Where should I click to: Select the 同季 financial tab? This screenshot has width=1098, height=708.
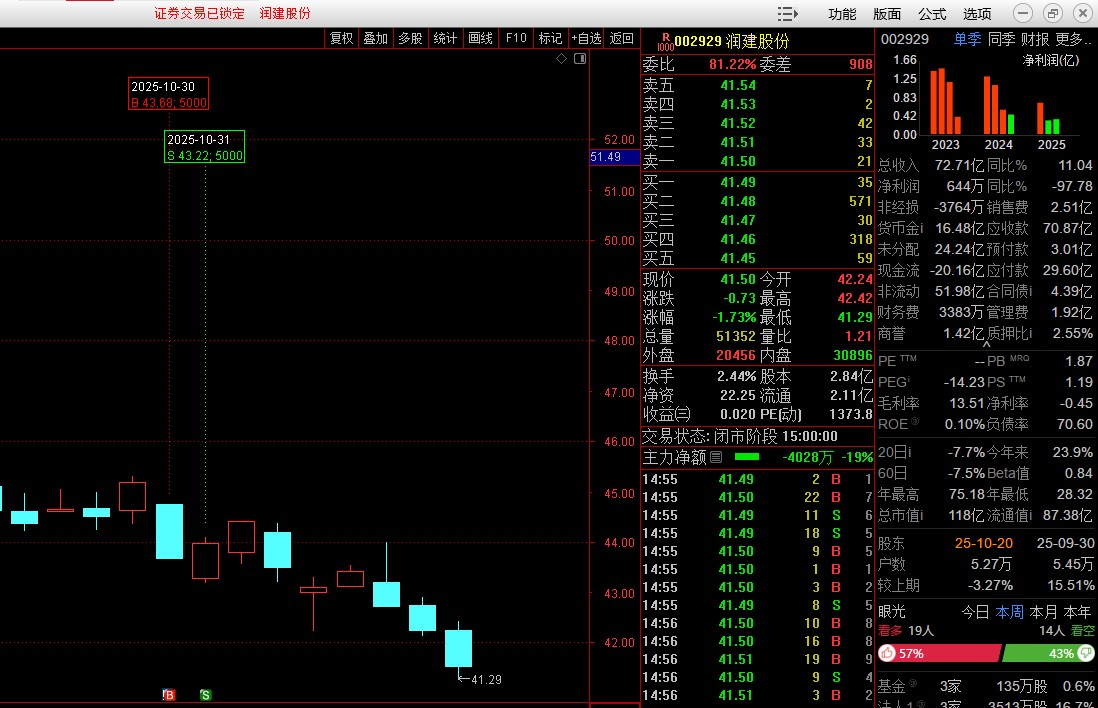click(1001, 39)
